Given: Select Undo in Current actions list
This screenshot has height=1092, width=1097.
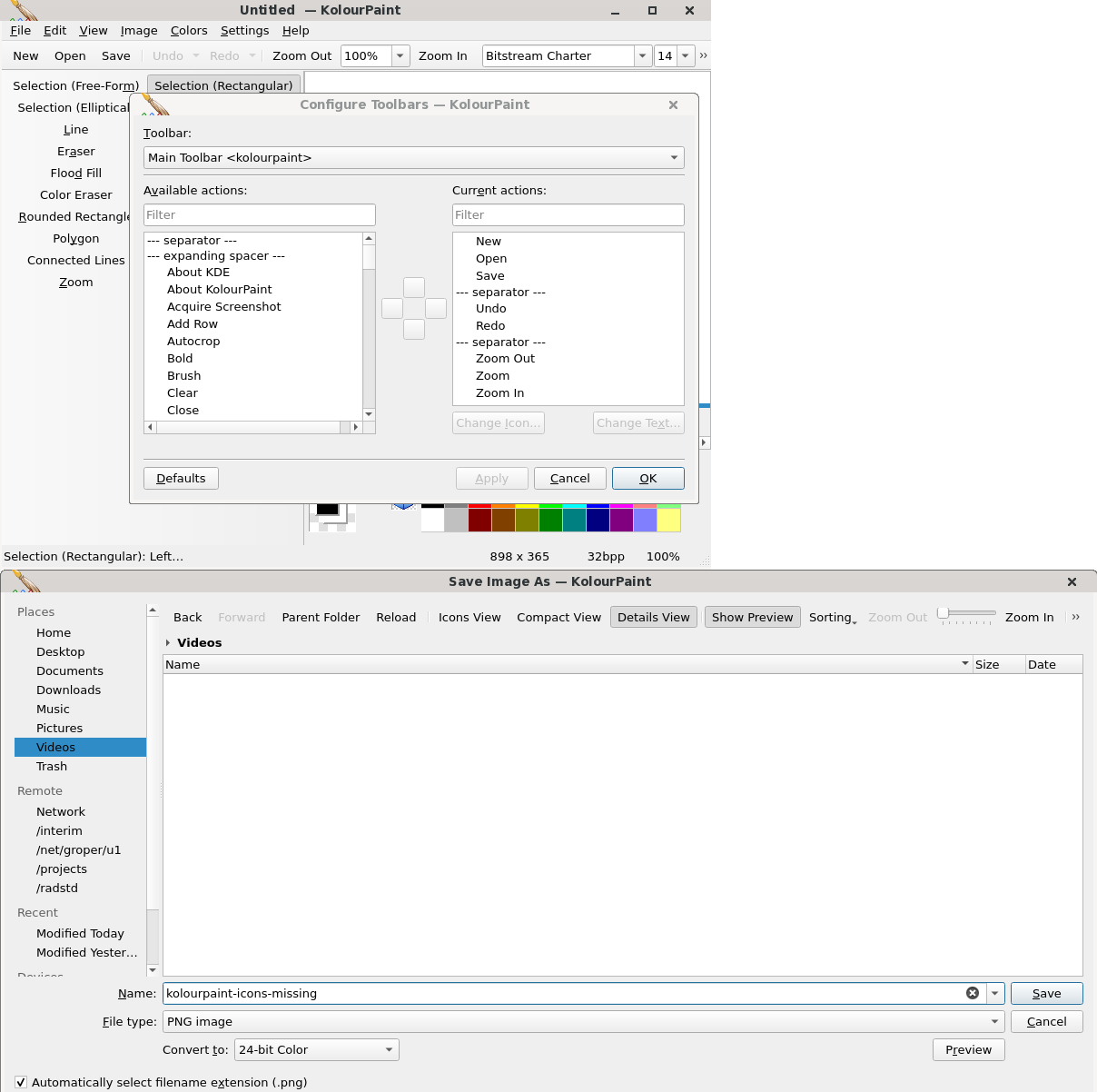Looking at the screenshot, I should point(491,309).
